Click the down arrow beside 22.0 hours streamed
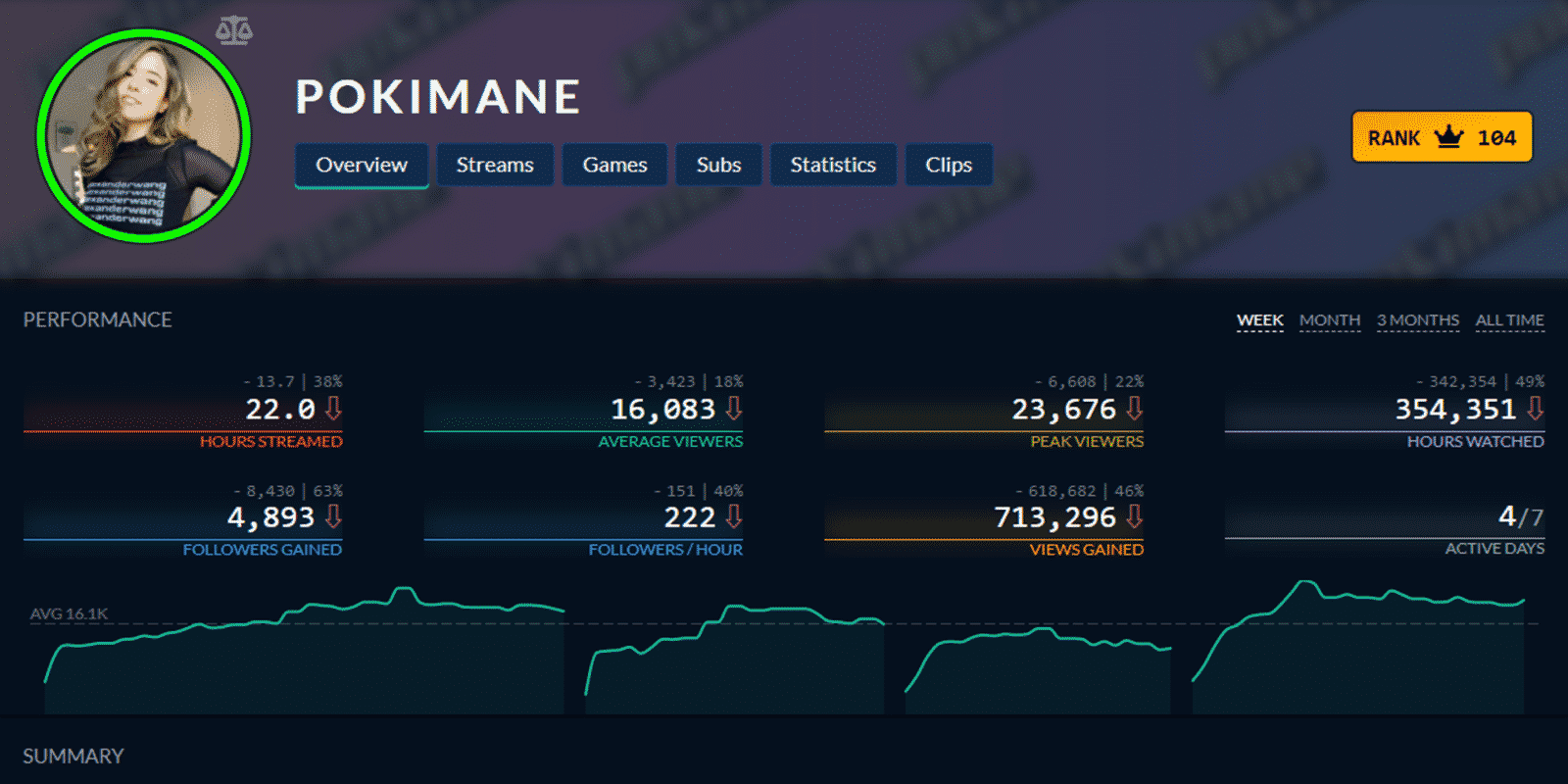This screenshot has height=784, width=1568. (333, 408)
